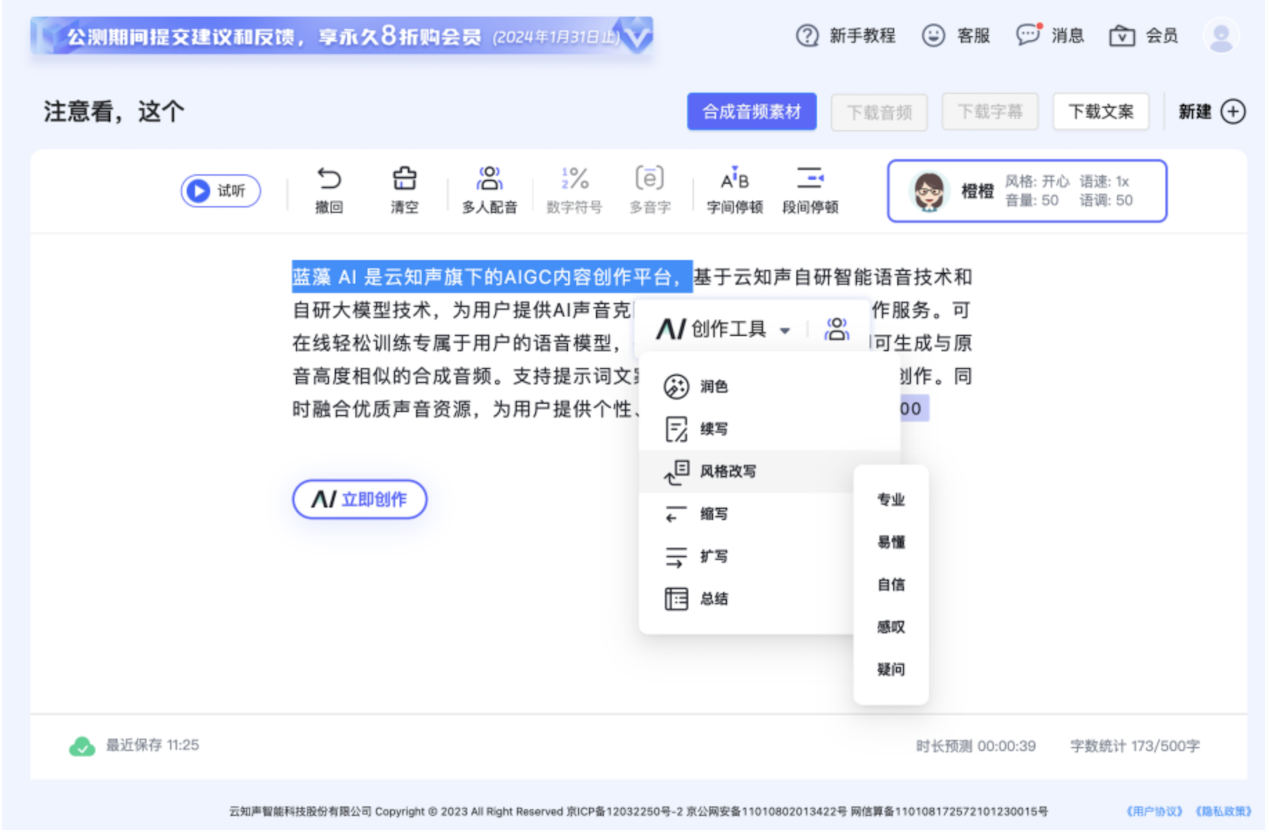Click the document title 注意看，这个

(114, 112)
